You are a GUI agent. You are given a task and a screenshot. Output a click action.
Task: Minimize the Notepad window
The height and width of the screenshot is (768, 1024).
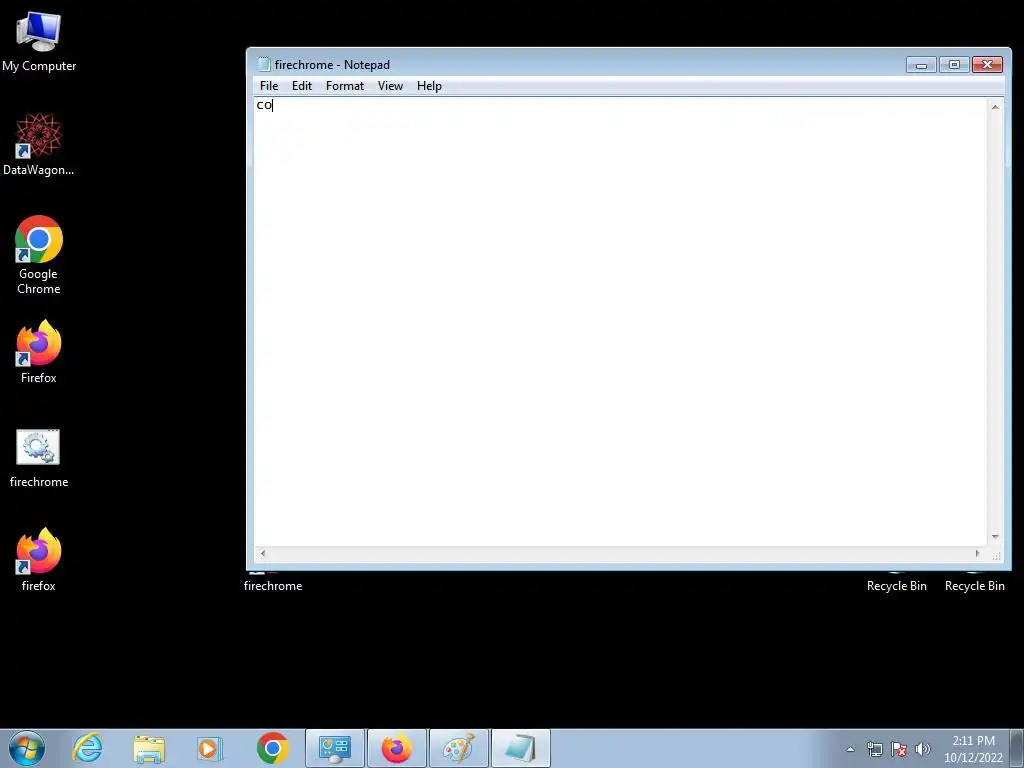[x=921, y=65]
